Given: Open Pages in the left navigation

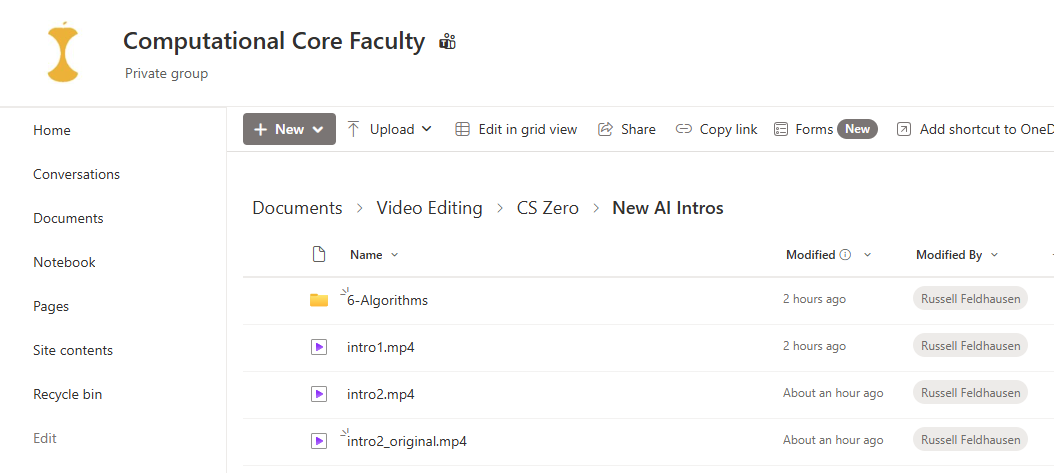Looking at the screenshot, I should pyautogui.click(x=51, y=306).
